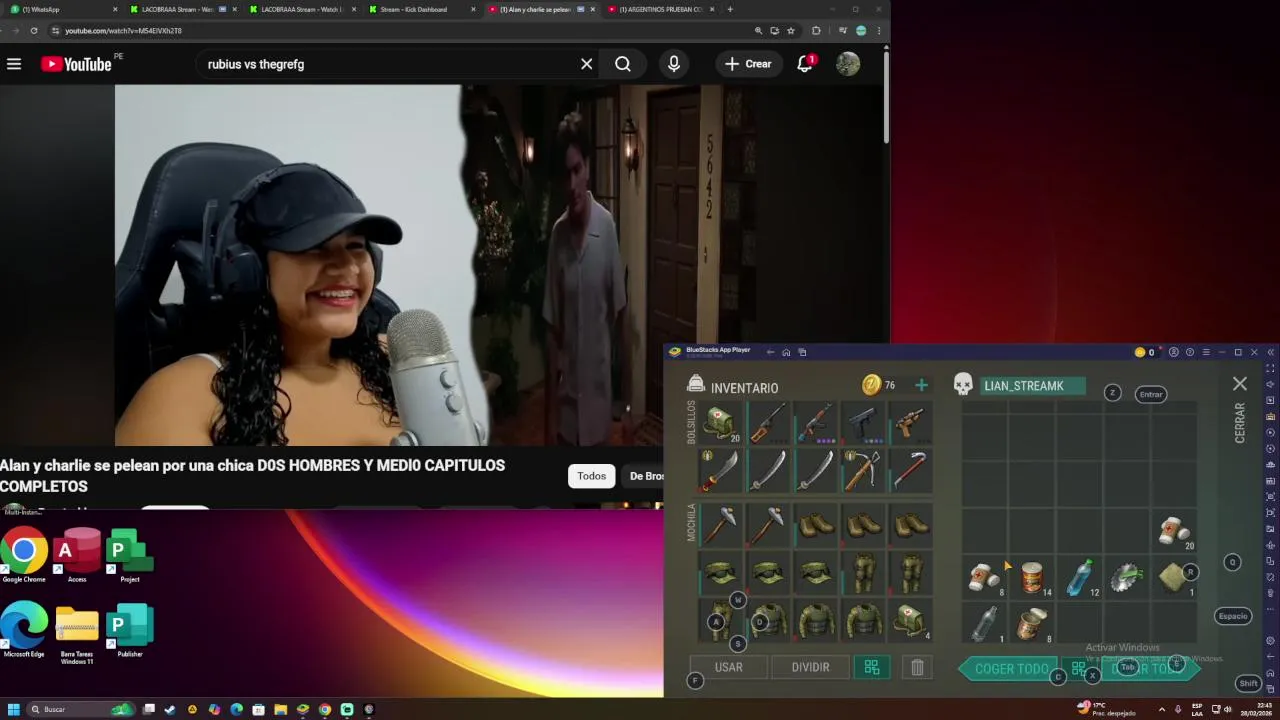Pick the water bottle with count 12
Image resolution: width=1280 pixels, height=720 pixels.
click(1081, 577)
